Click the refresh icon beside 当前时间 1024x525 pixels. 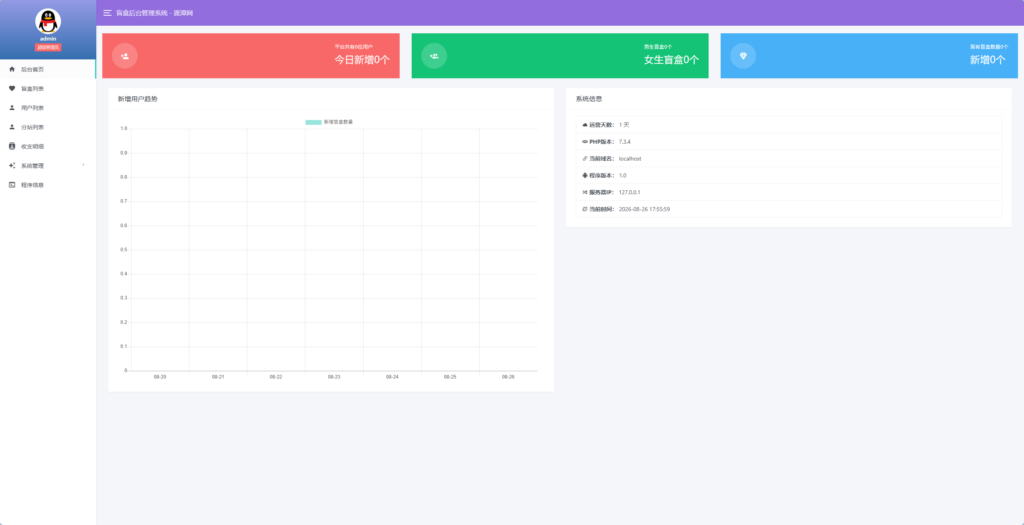point(585,210)
